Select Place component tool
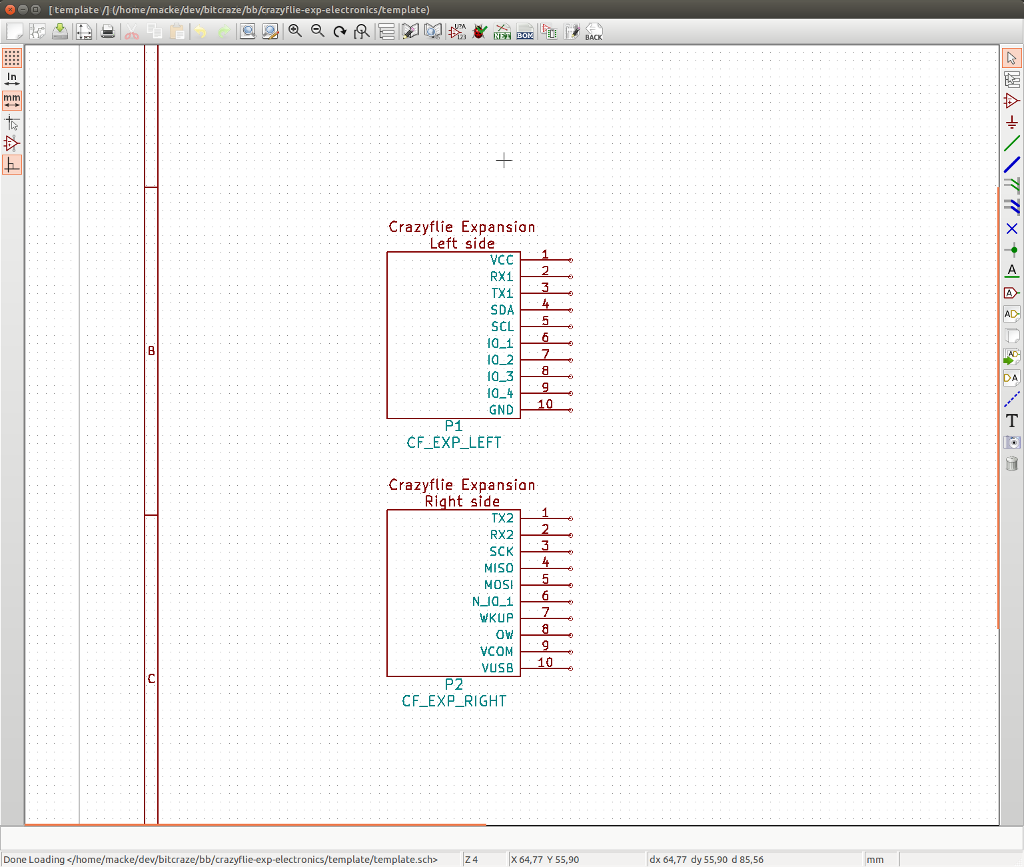1024x867 pixels. [1012, 101]
